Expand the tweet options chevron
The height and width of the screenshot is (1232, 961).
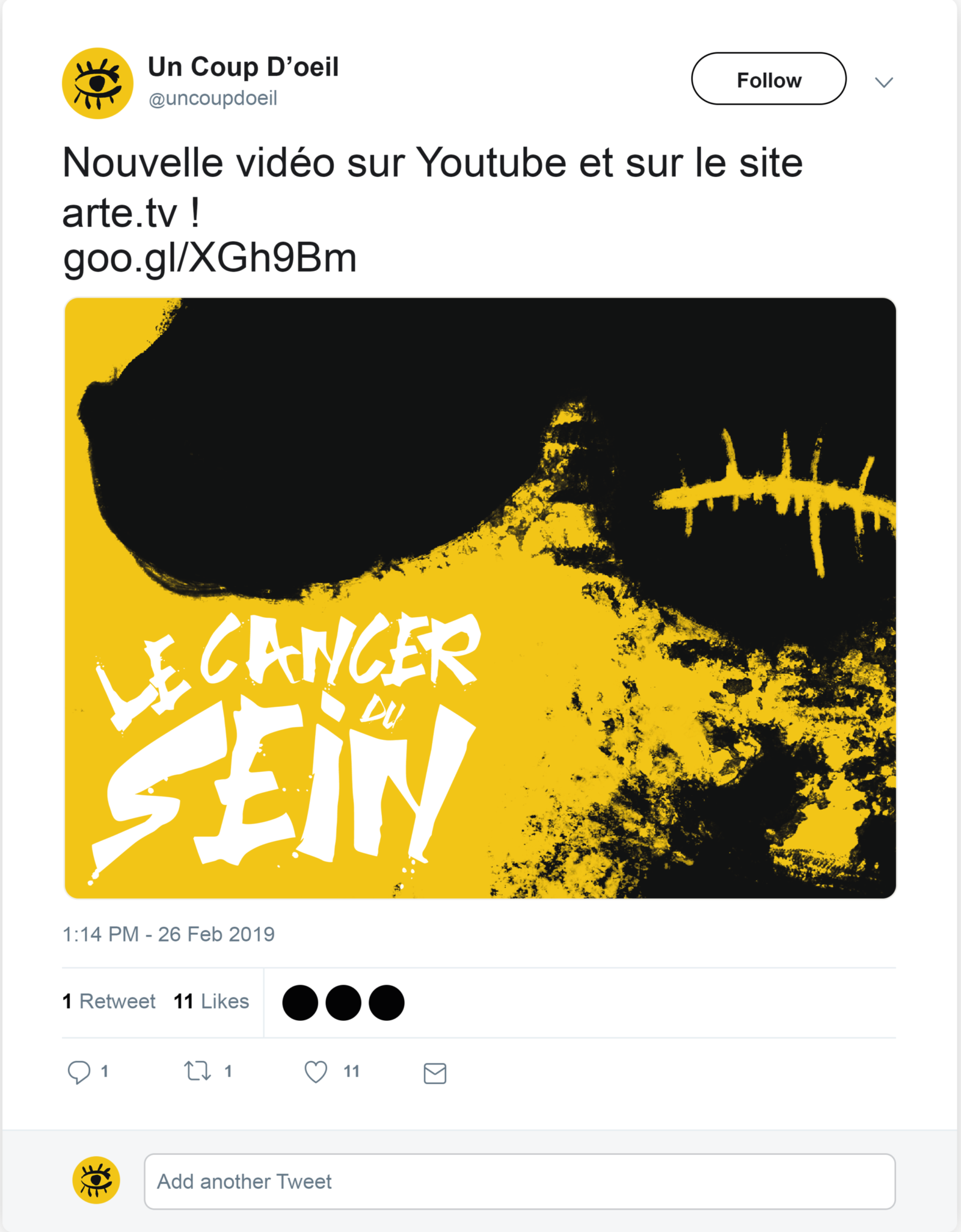pyautogui.click(x=883, y=82)
